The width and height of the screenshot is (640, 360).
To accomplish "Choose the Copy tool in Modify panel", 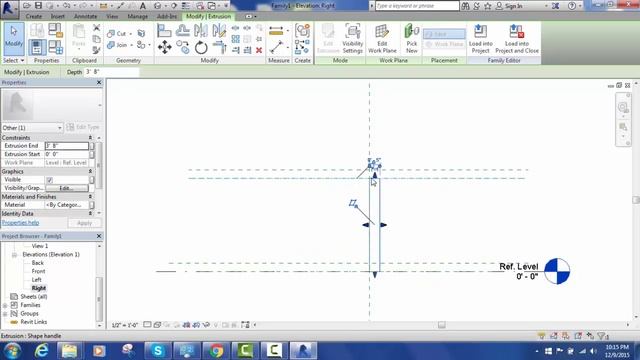I will coord(183,47).
